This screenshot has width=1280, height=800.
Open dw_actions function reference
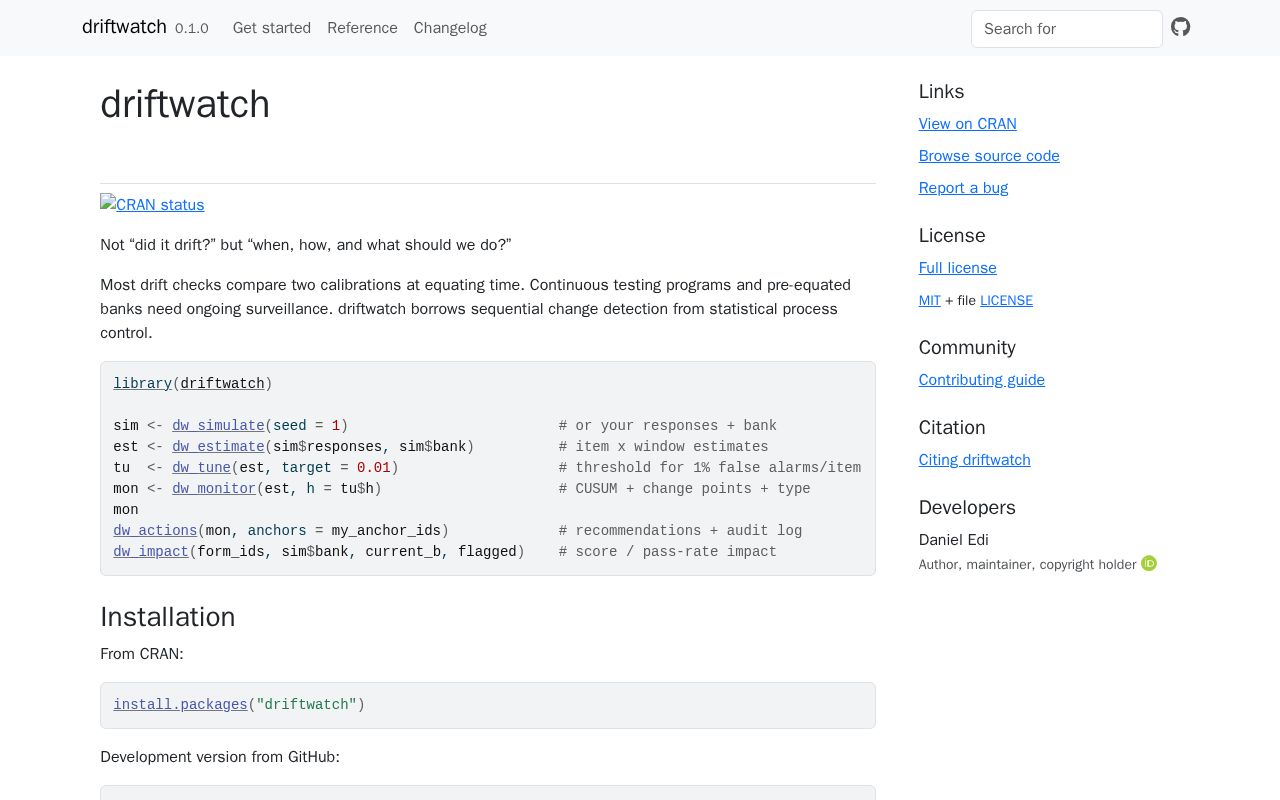pos(155,531)
